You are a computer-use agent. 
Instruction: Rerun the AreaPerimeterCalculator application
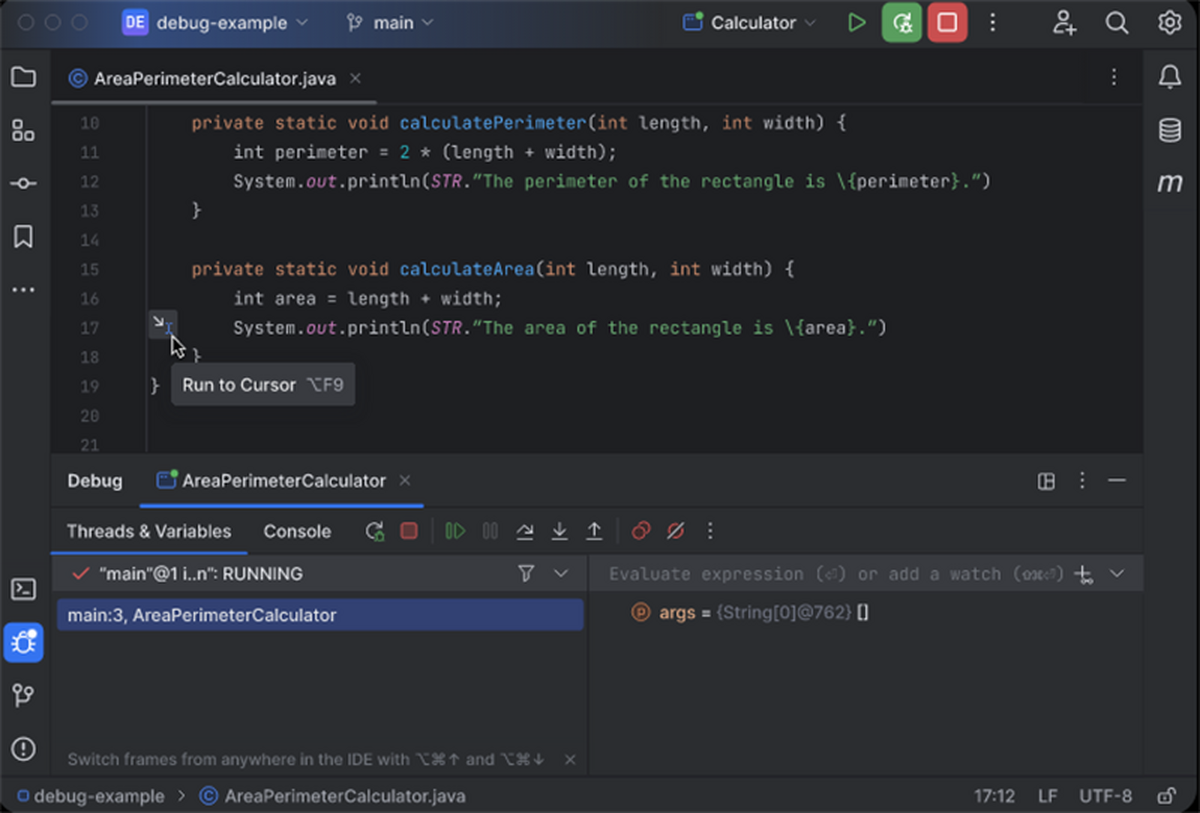pyautogui.click(x=374, y=531)
